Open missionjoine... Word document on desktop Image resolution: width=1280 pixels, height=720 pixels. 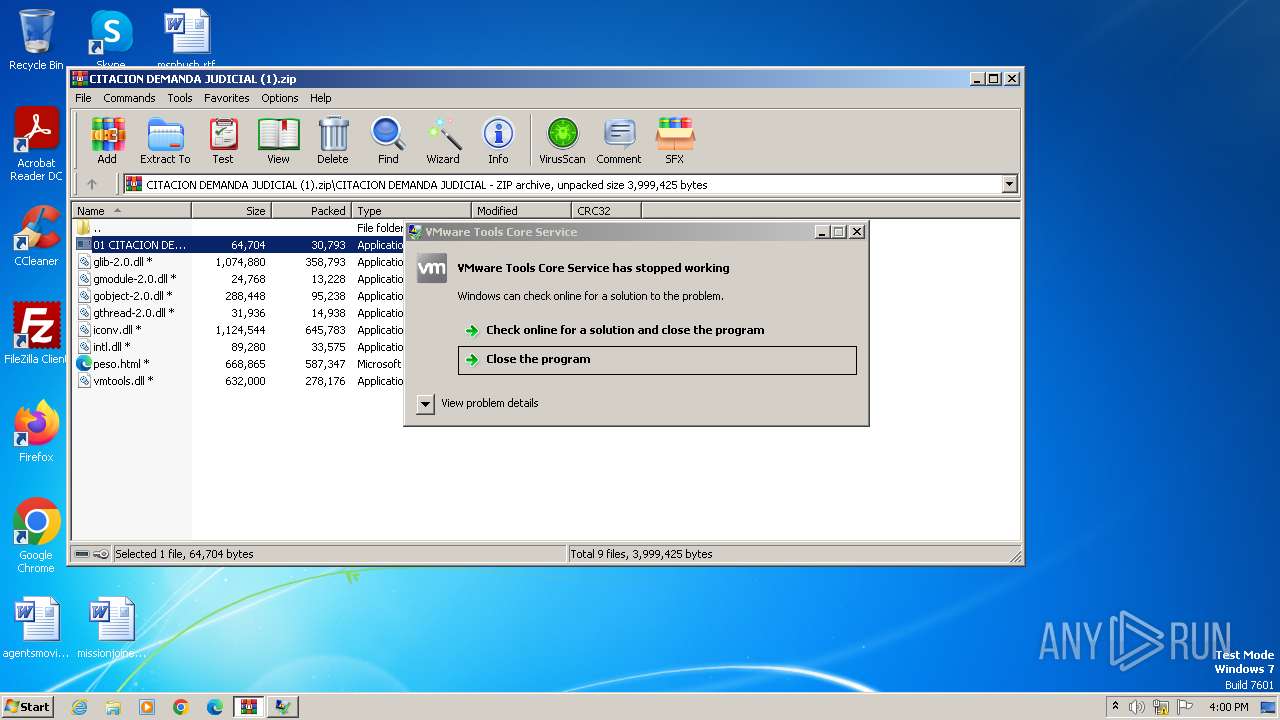(111, 628)
